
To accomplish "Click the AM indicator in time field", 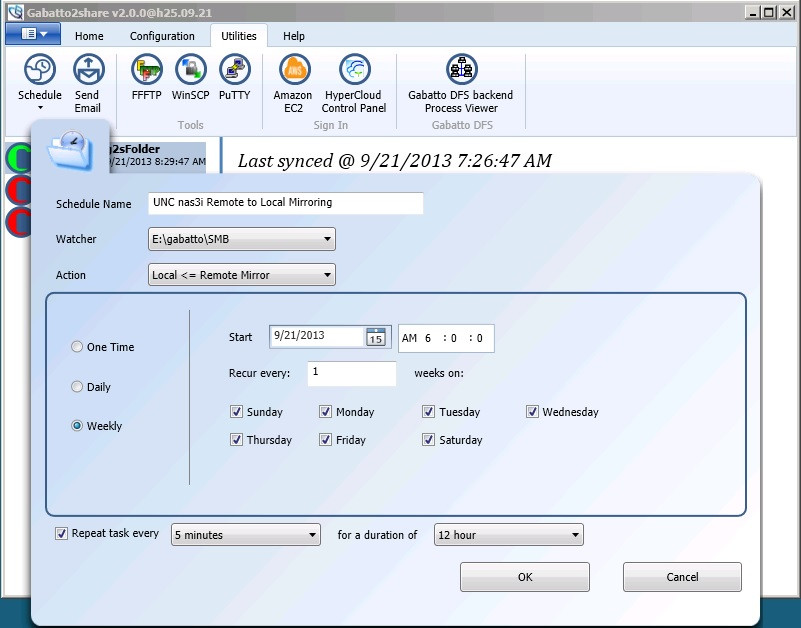I will click(x=409, y=338).
